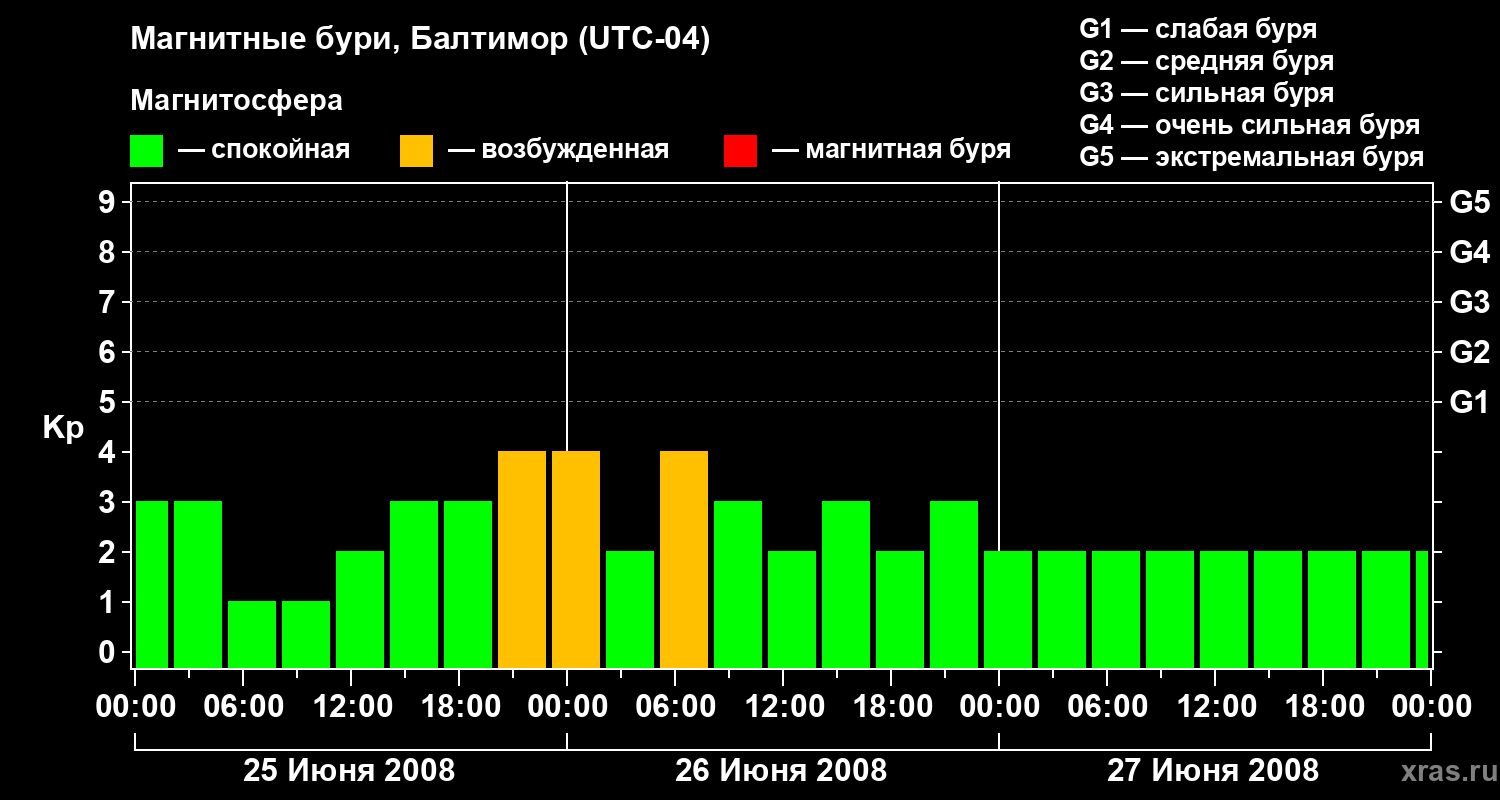Screen dimensions: 1500x800
Task: Click the vertical midnight line between 26 and 27 Июня
Action: pyautogui.click(x=999, y=365)
